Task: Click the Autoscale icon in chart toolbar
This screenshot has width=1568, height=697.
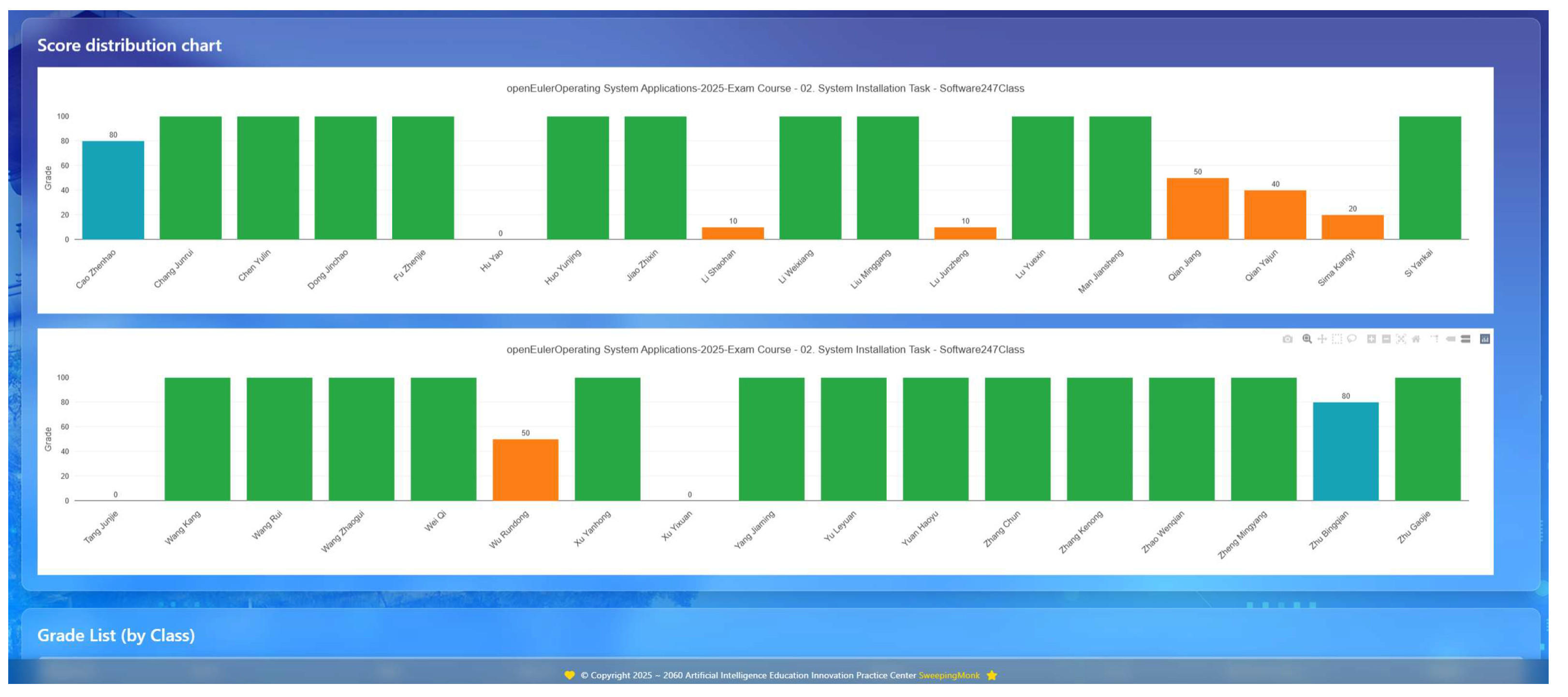Action: [x=1401, y=339]
